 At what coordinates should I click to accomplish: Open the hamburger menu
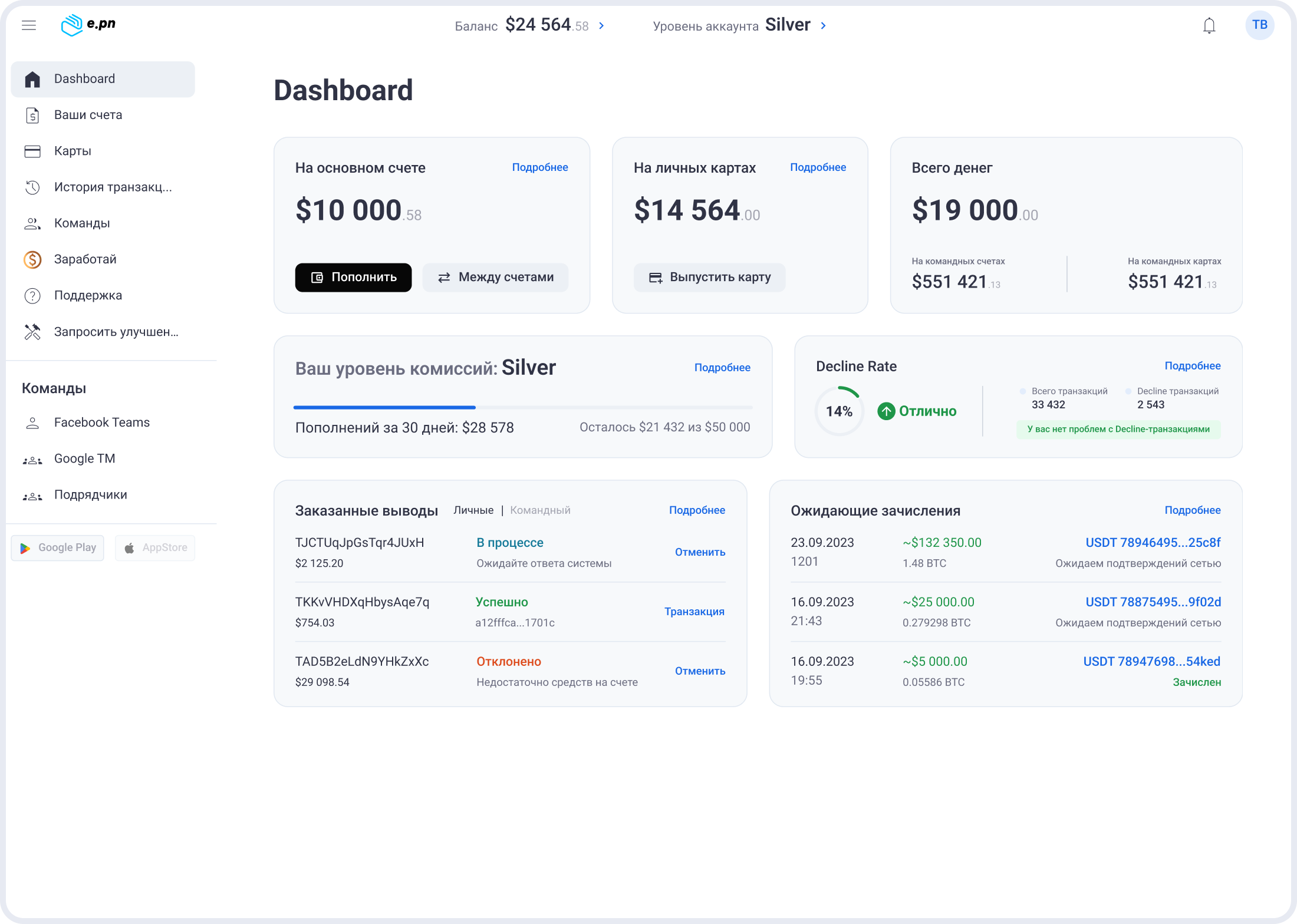pos(28,25)
